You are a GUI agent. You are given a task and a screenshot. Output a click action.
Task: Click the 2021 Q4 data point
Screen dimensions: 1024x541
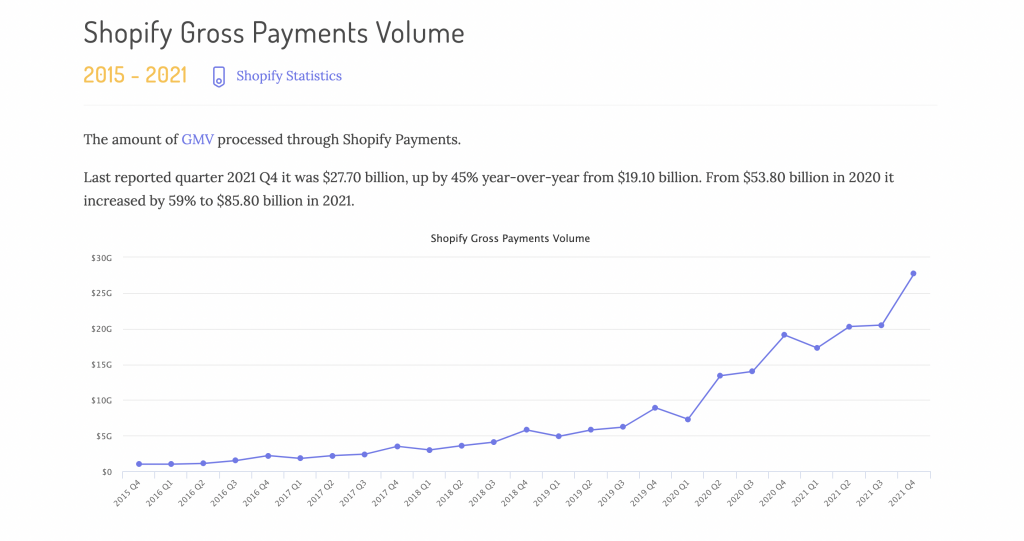click(x=913, y=274)
